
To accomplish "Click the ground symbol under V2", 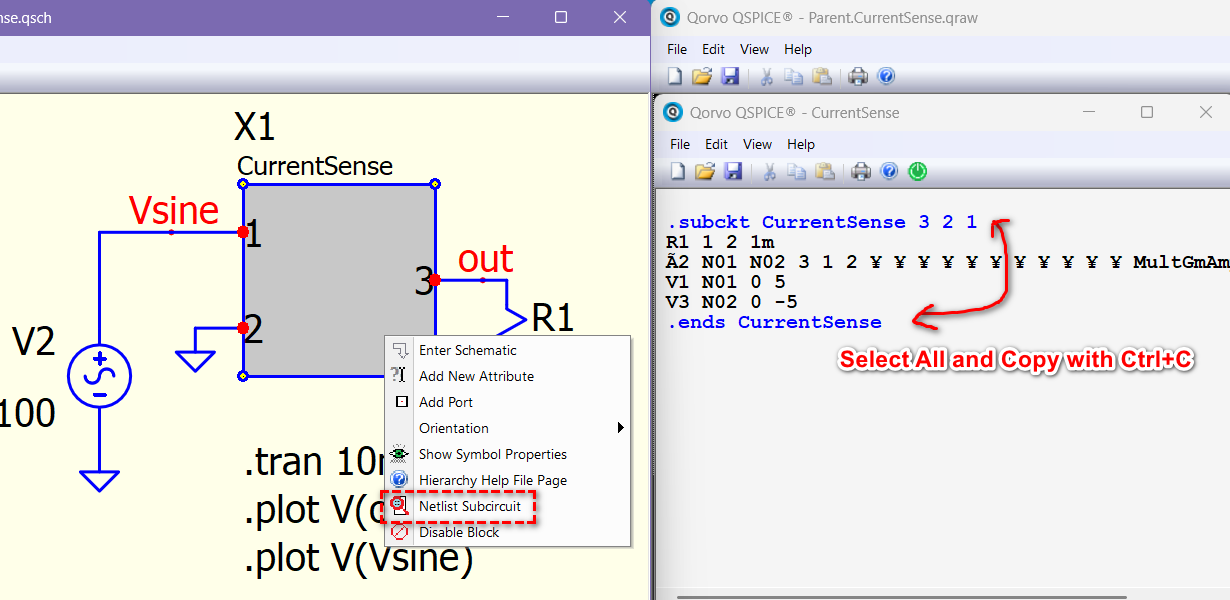I will (99, 480).
